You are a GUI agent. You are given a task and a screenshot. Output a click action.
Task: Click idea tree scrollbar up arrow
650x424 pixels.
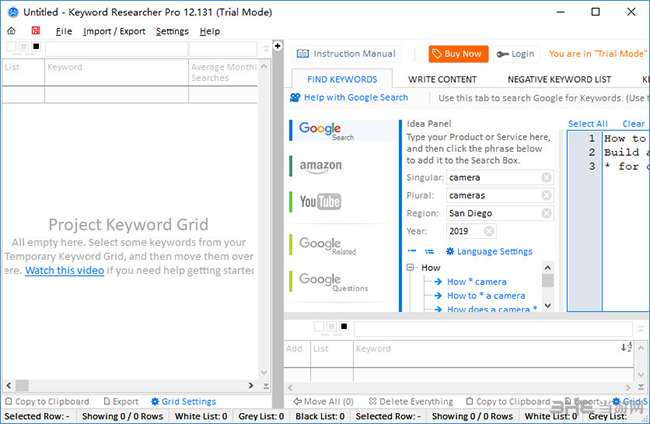click(548, 268)
